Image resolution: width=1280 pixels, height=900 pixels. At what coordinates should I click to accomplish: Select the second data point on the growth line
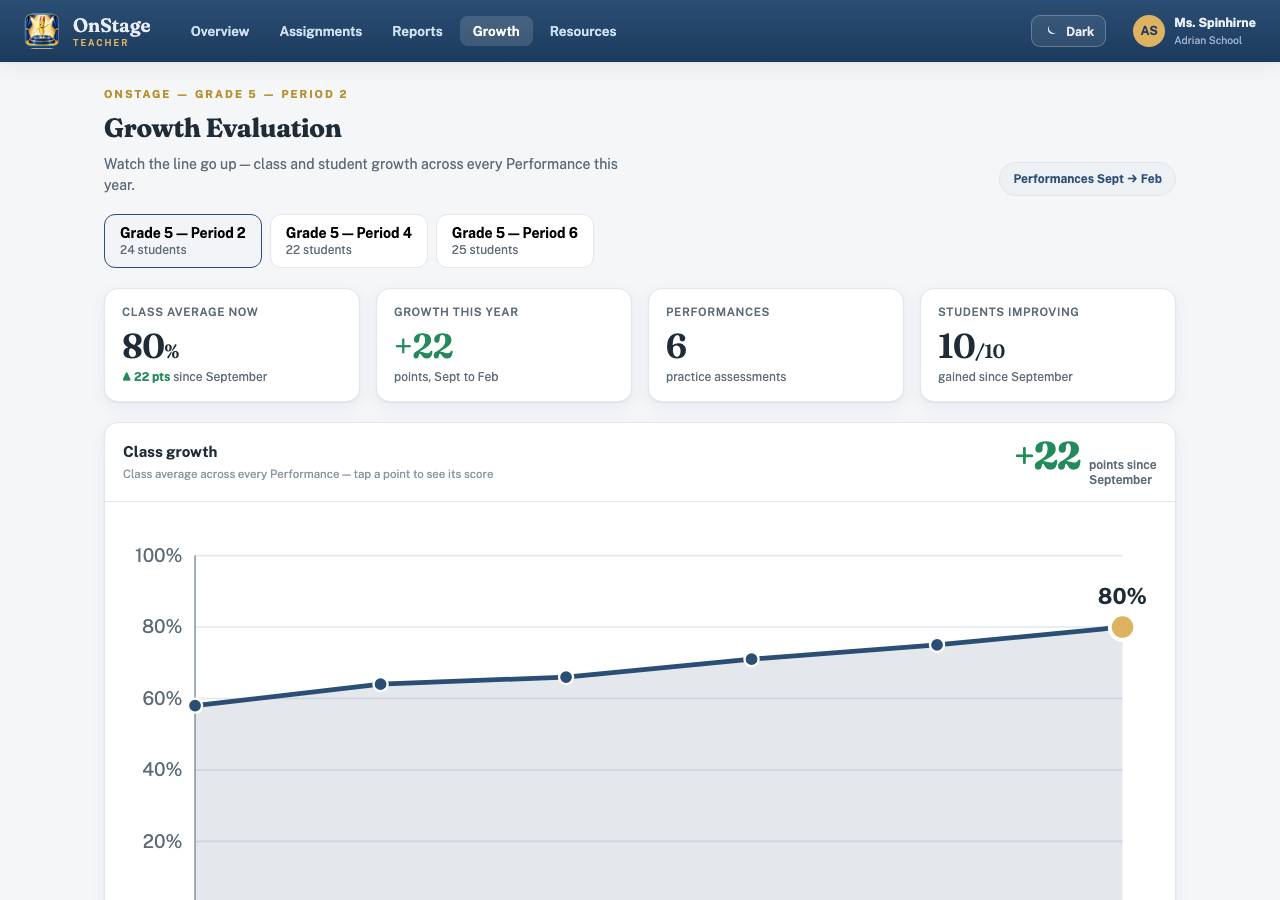tap(380, 684)
